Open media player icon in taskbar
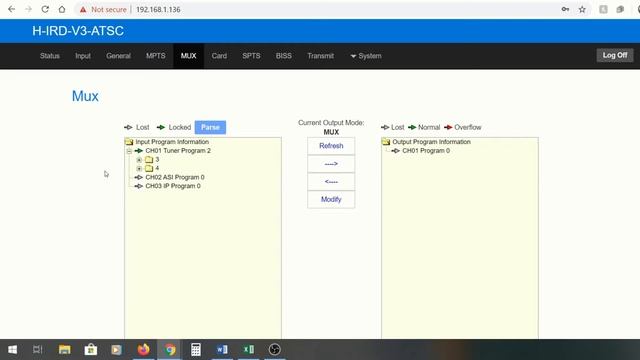 (116, 350)
